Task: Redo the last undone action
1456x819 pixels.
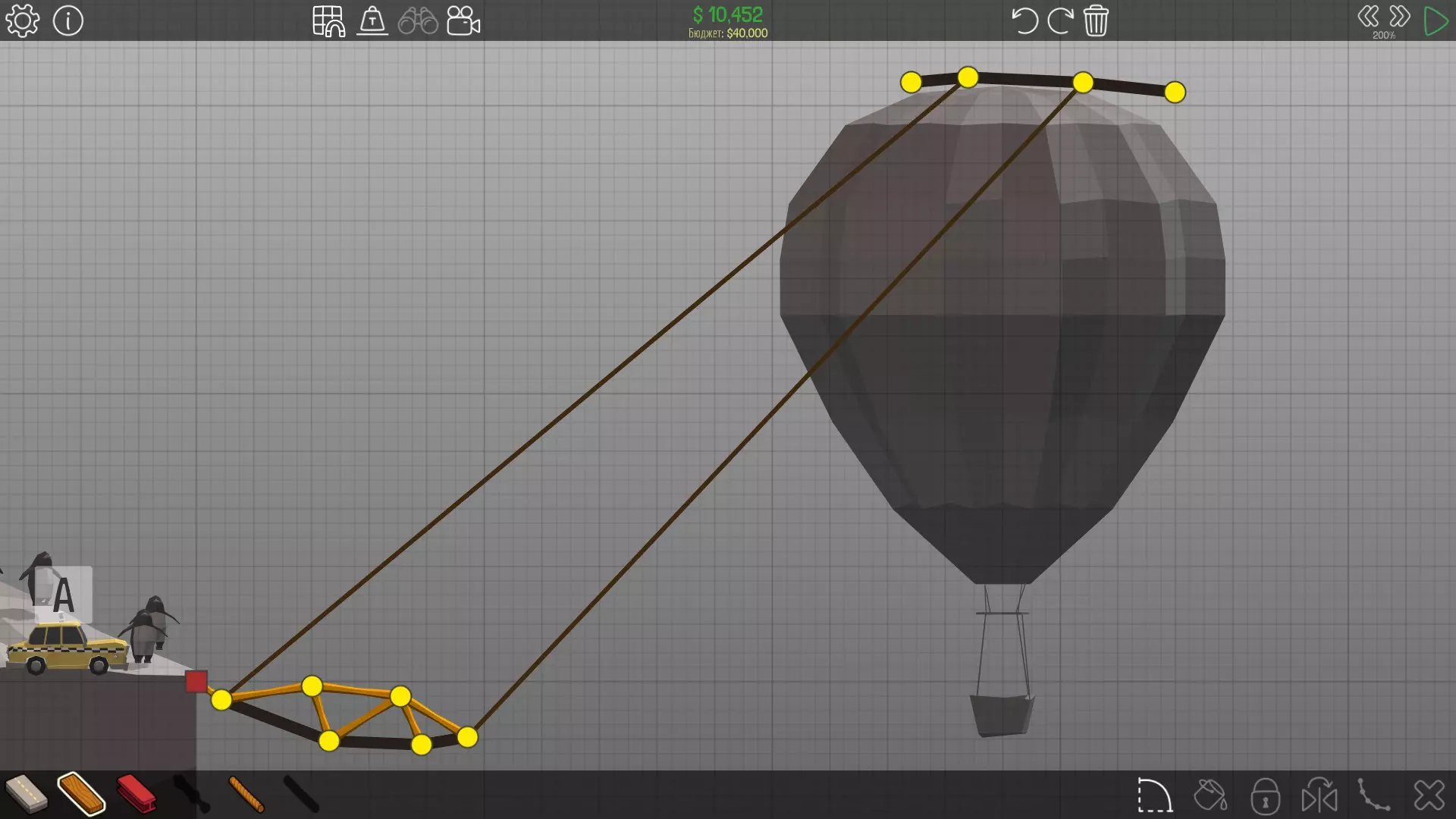Action: click(1059, 20)
